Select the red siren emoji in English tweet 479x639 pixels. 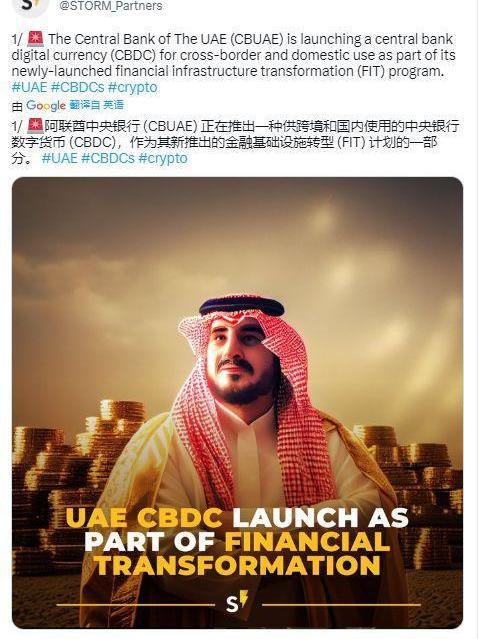[x=35, y=39]
